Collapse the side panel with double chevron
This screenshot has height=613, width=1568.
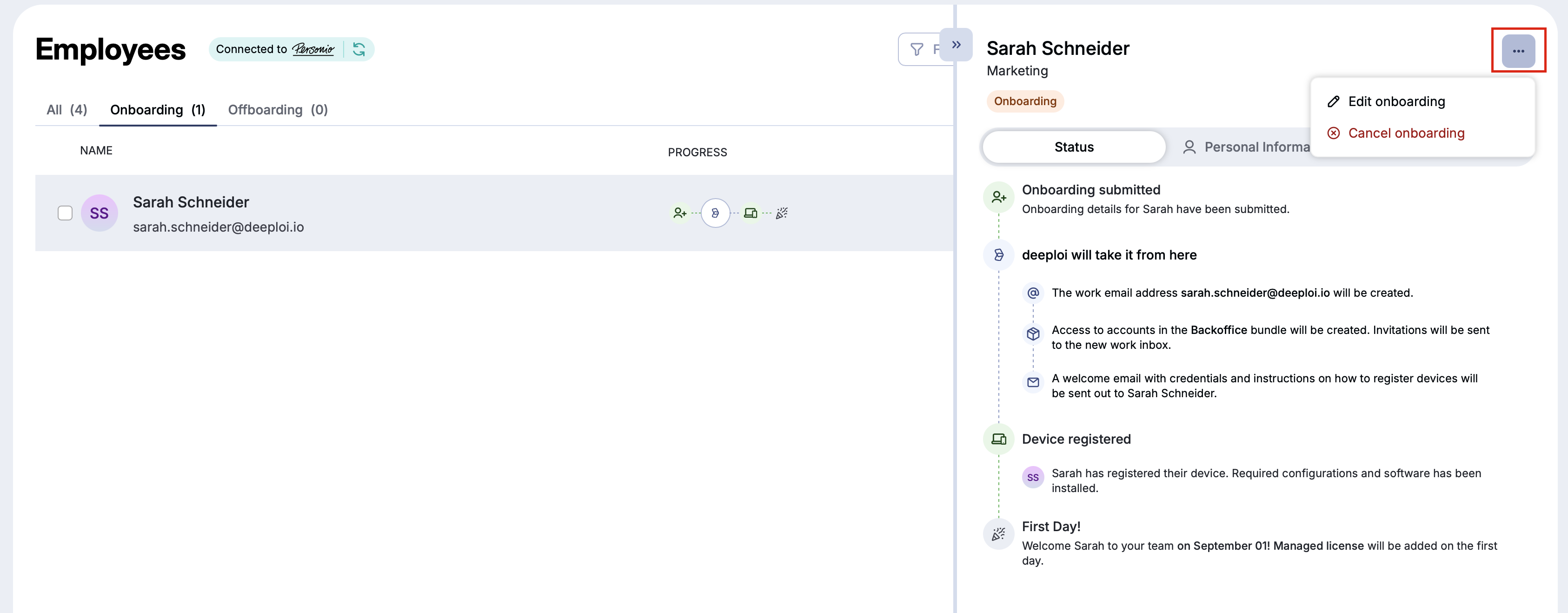(956, 45)
